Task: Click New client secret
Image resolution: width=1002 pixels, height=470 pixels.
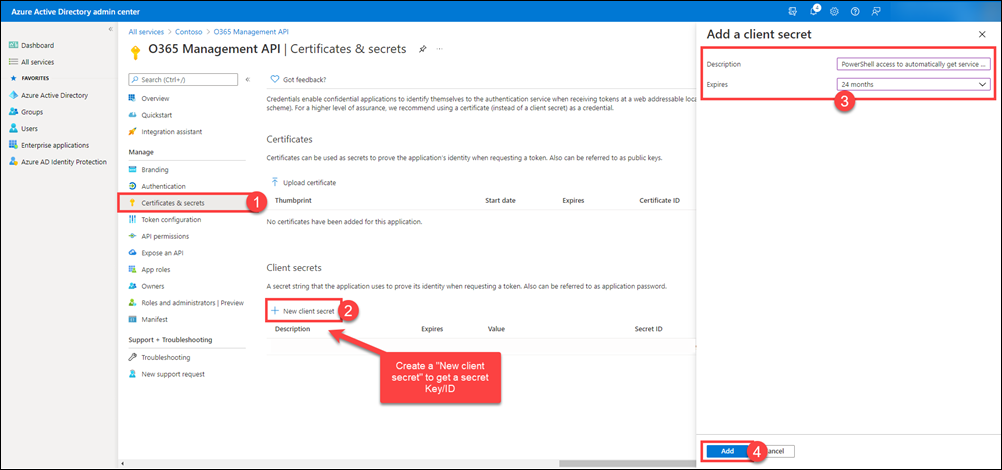Action: coord(303,311)
